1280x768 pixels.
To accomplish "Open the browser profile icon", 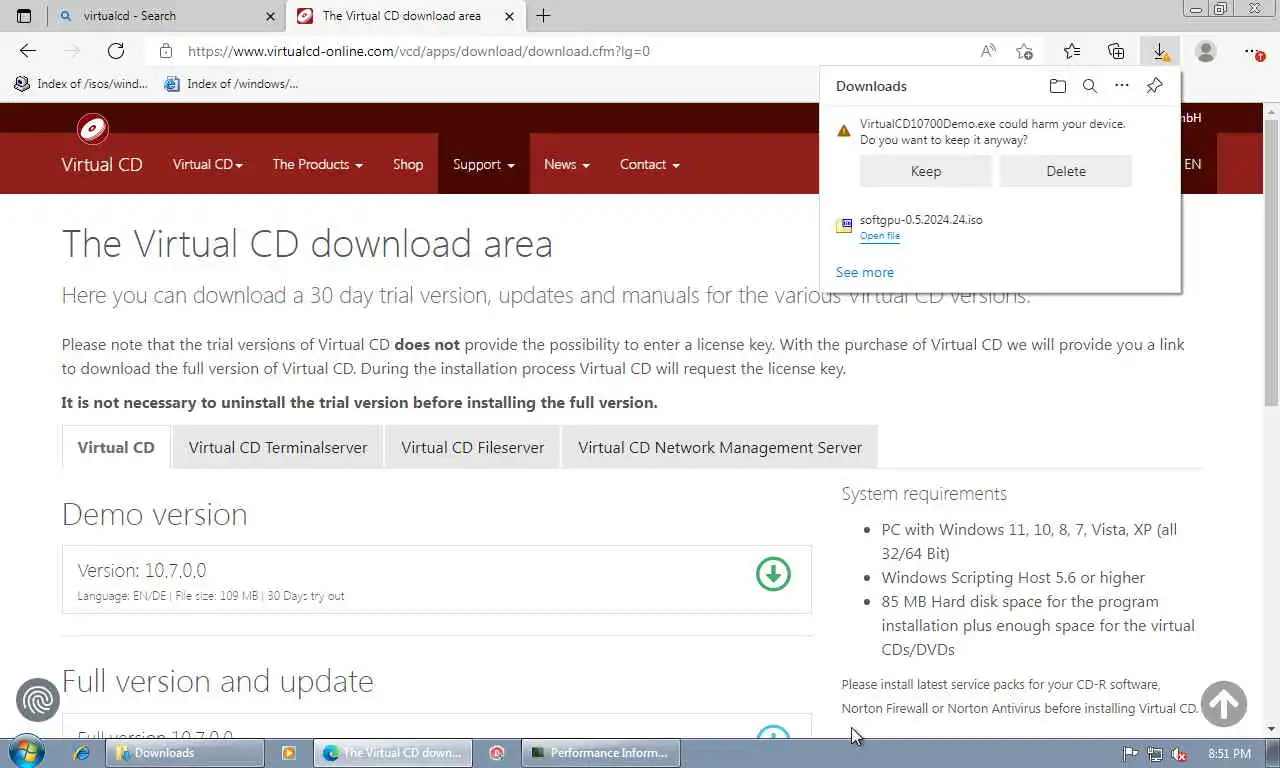I will click(x=1206, y=51).
